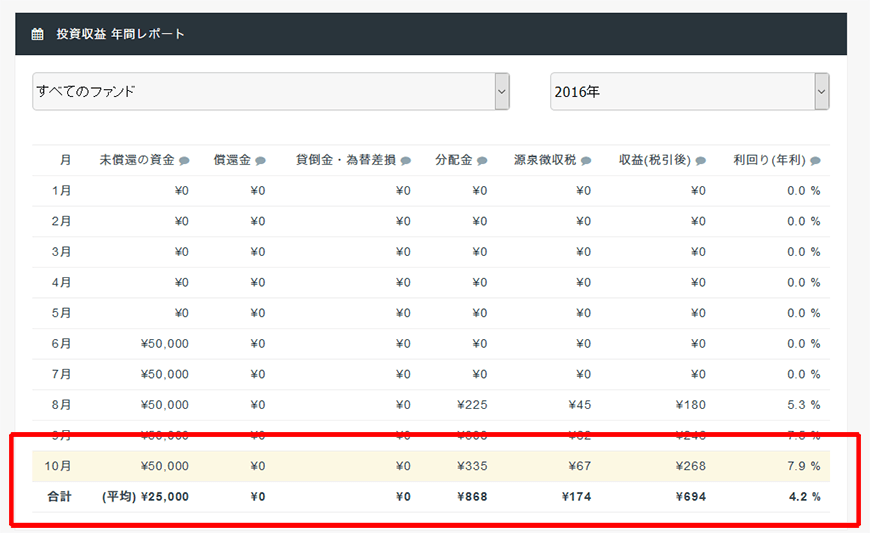Click tooltip bubble next to 未償還の資金
The image size is (870, 533).
pos(184,161)
